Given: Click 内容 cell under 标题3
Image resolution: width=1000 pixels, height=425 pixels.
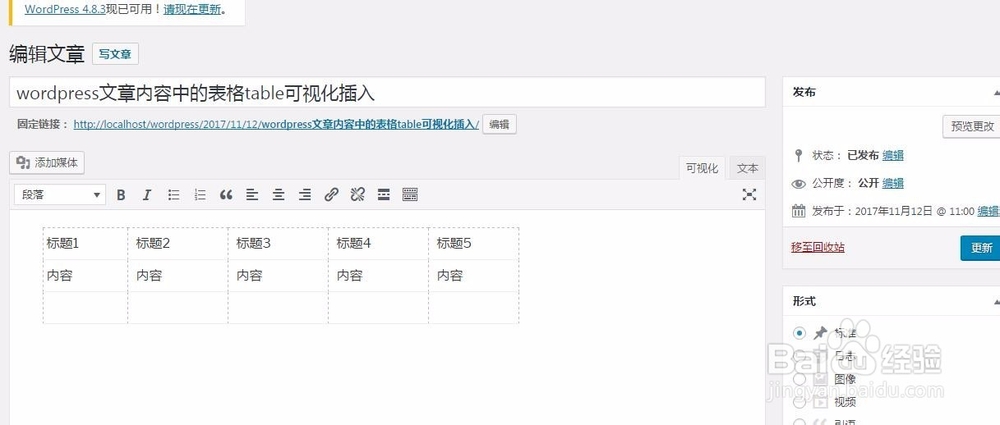Looking at the screenshot, I should click(x=278, y=276).
